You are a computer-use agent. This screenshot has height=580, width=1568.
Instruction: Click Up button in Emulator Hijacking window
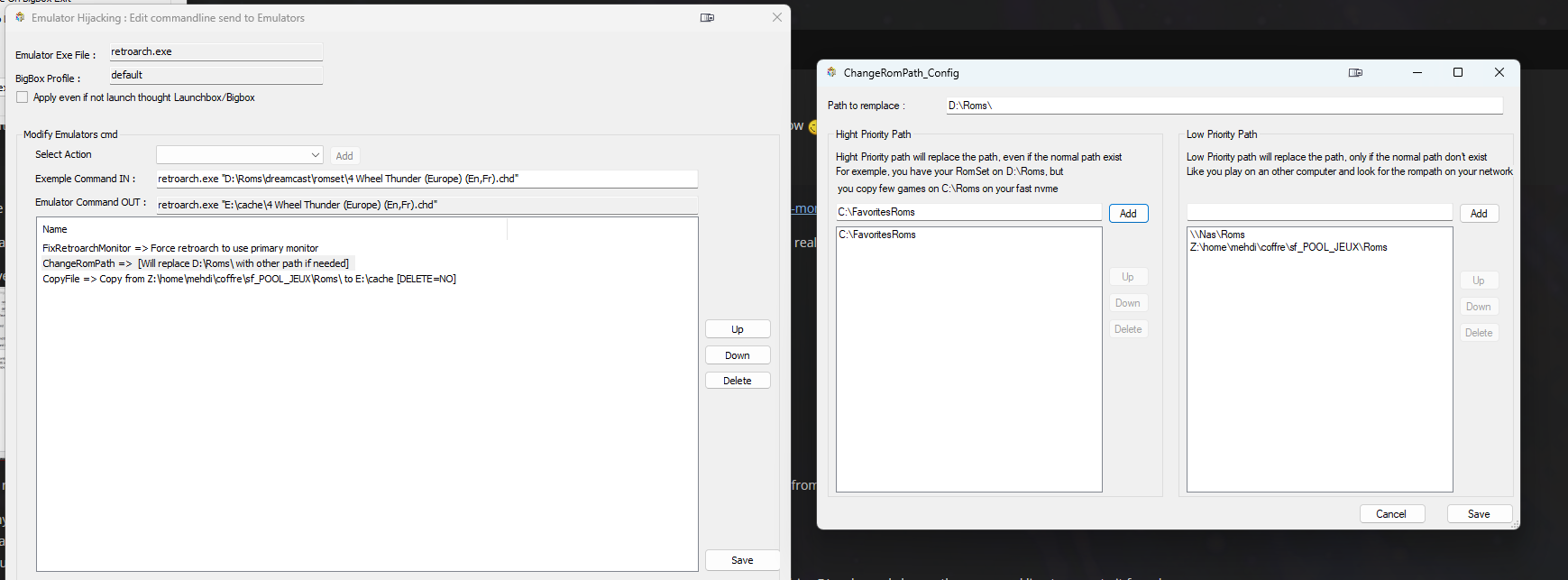pos(738,329)
